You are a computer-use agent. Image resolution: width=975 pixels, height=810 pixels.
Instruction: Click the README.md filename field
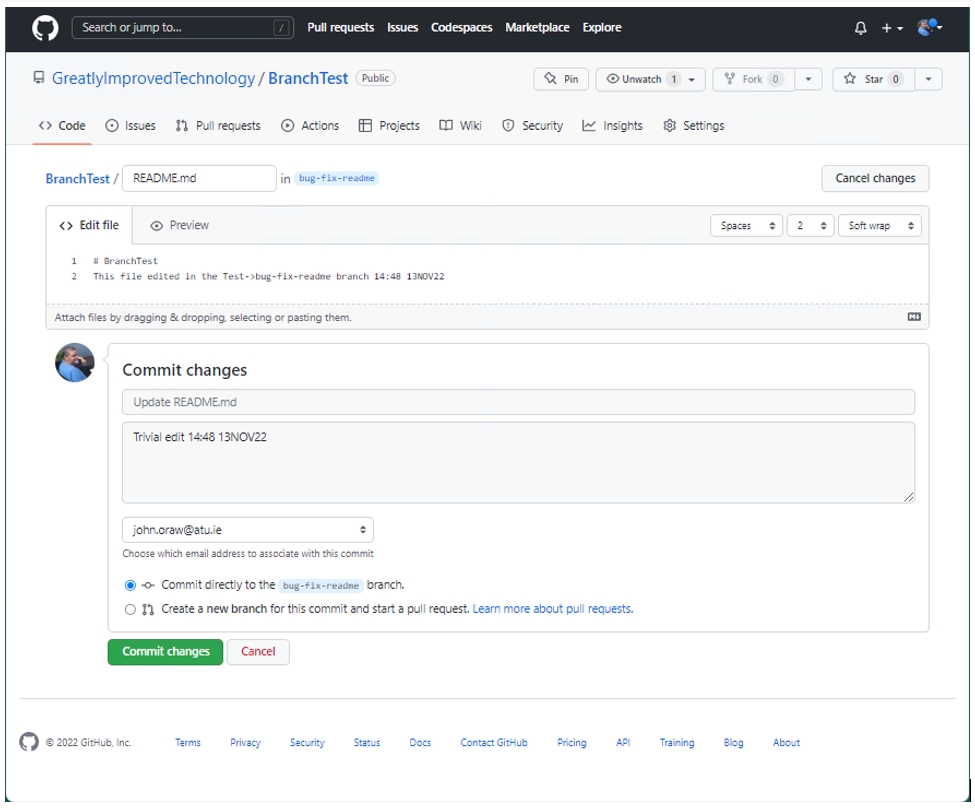tap(199, 178)
